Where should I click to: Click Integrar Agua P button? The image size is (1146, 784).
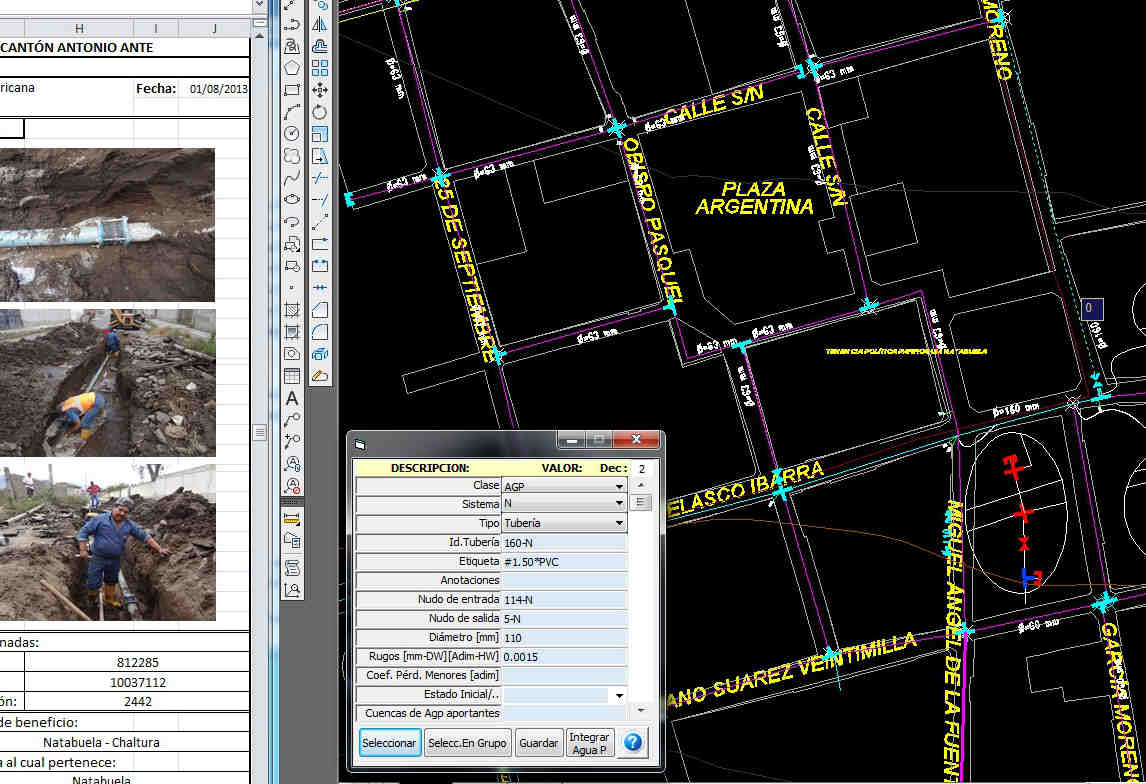(590, 743)
